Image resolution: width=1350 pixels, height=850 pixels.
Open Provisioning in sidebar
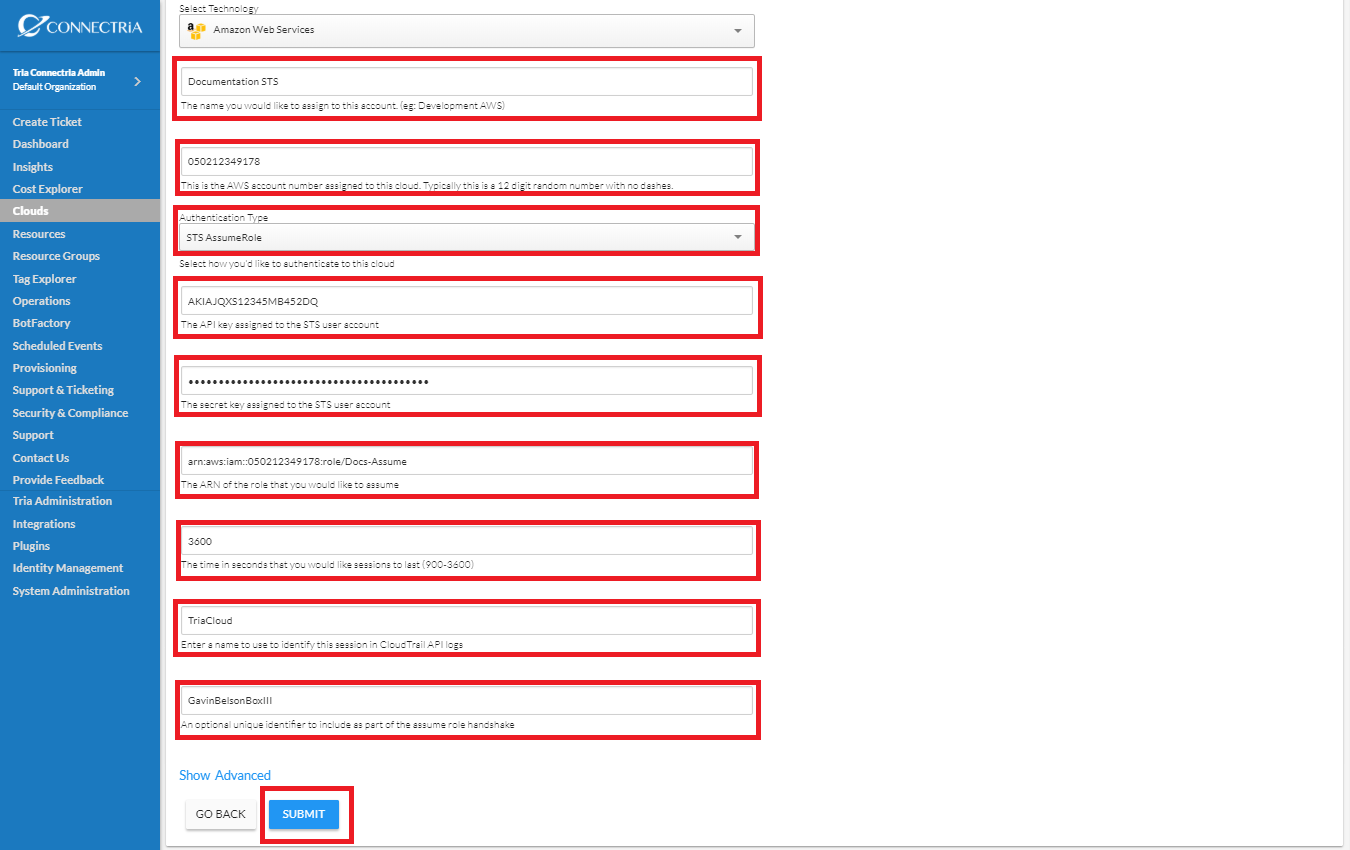tap(44, 368)
